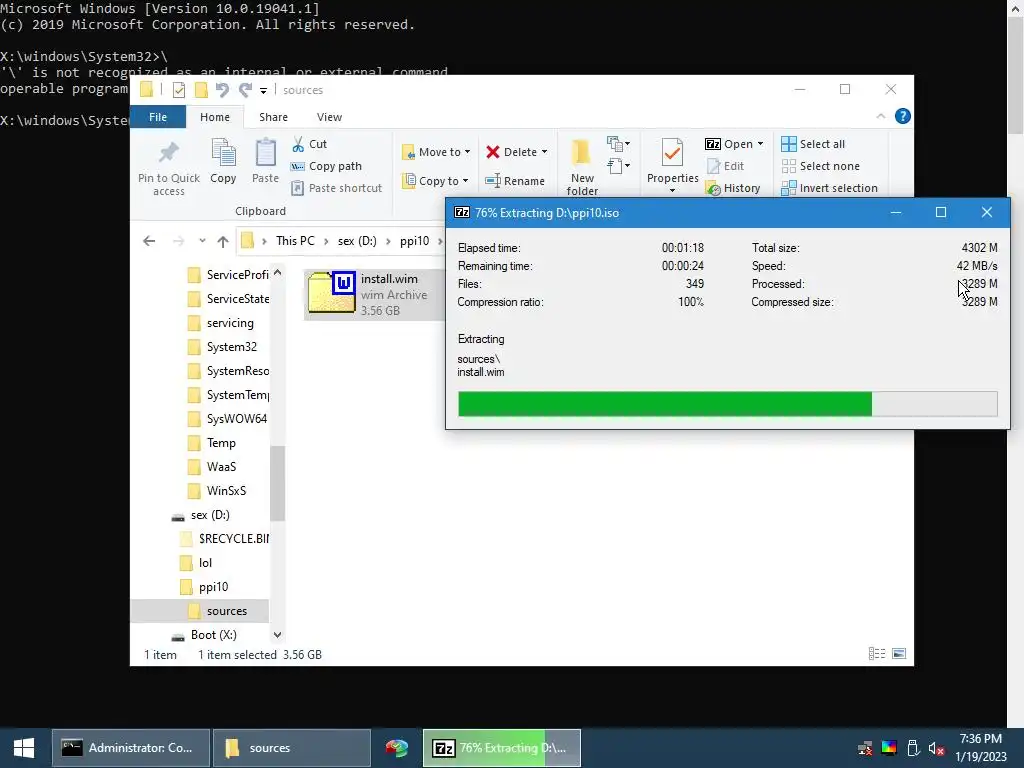Click This PC in the address bar
The width and height of the screenshot is (1024, 768).
point(295,241)
